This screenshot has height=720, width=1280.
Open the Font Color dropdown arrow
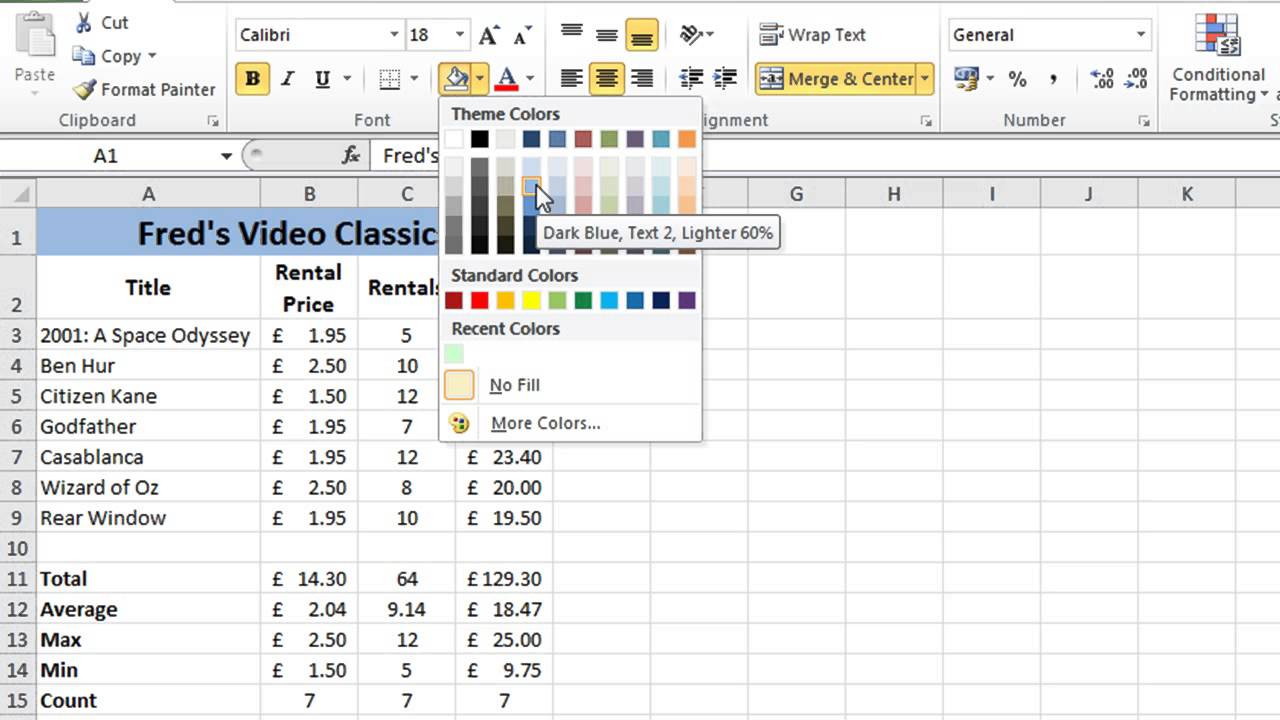530,78
